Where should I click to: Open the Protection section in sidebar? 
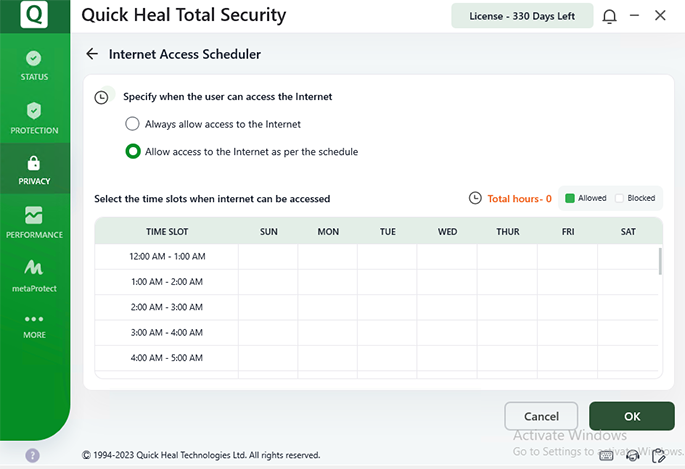[x=34, y=118]
